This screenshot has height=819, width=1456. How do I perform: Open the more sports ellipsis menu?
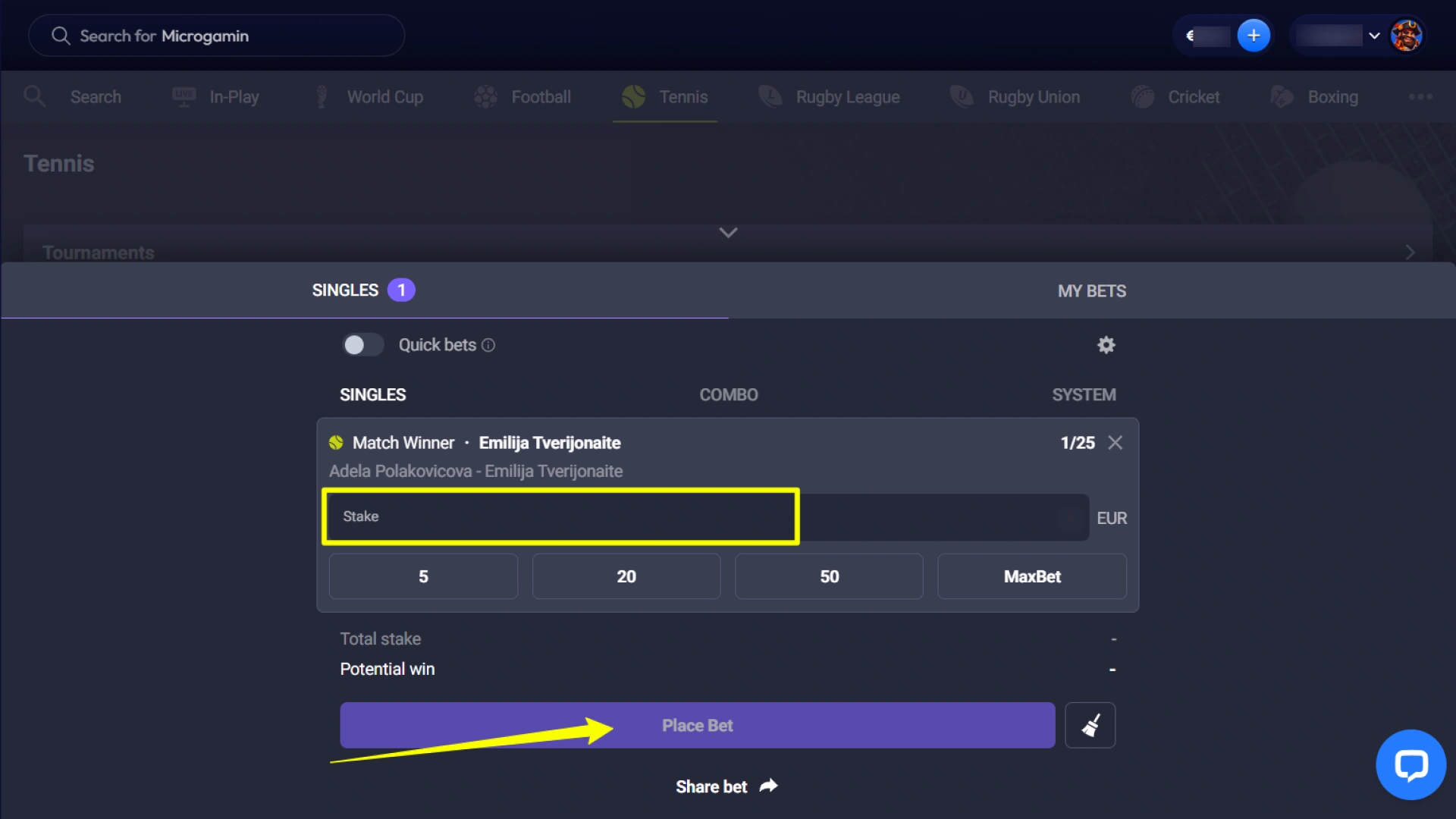coord(1420,96)
